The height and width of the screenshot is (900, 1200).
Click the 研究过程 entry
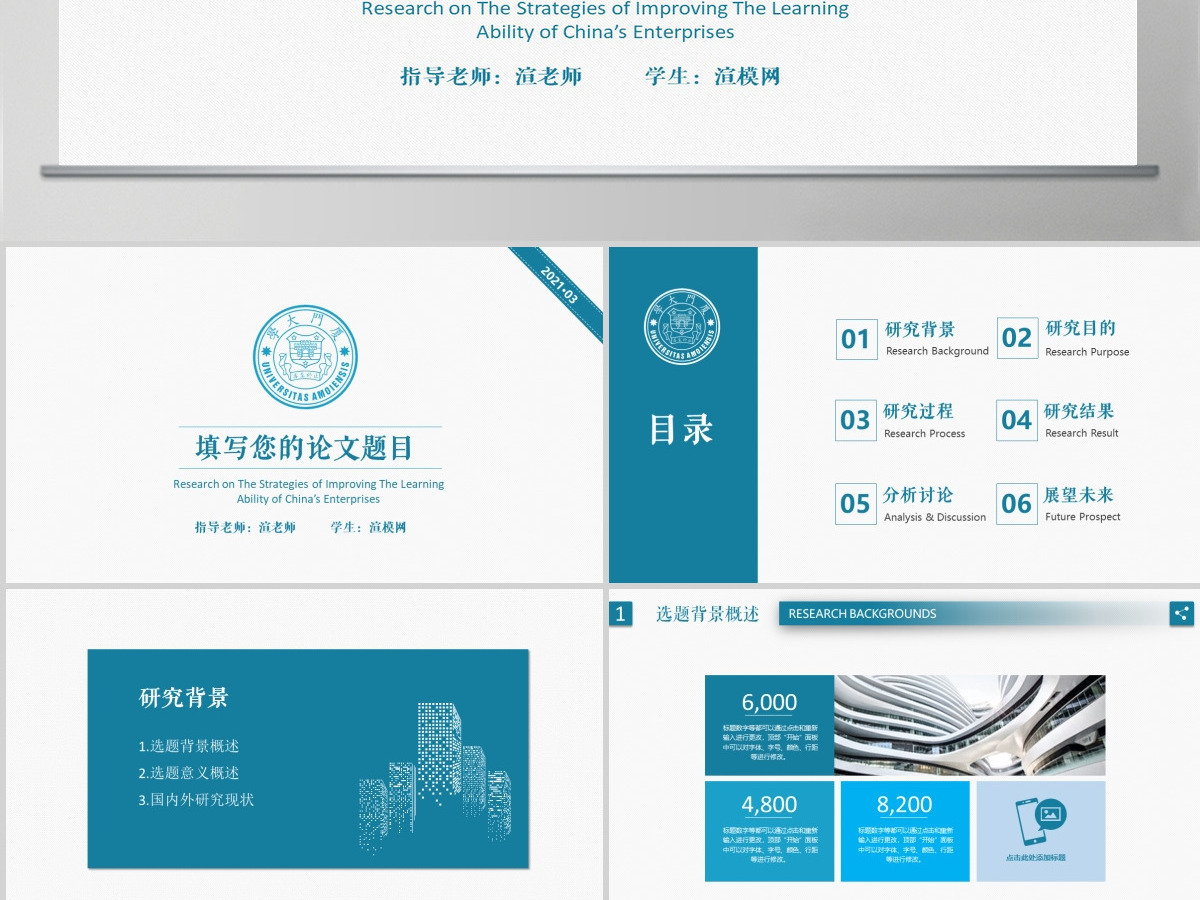point(918,411)
